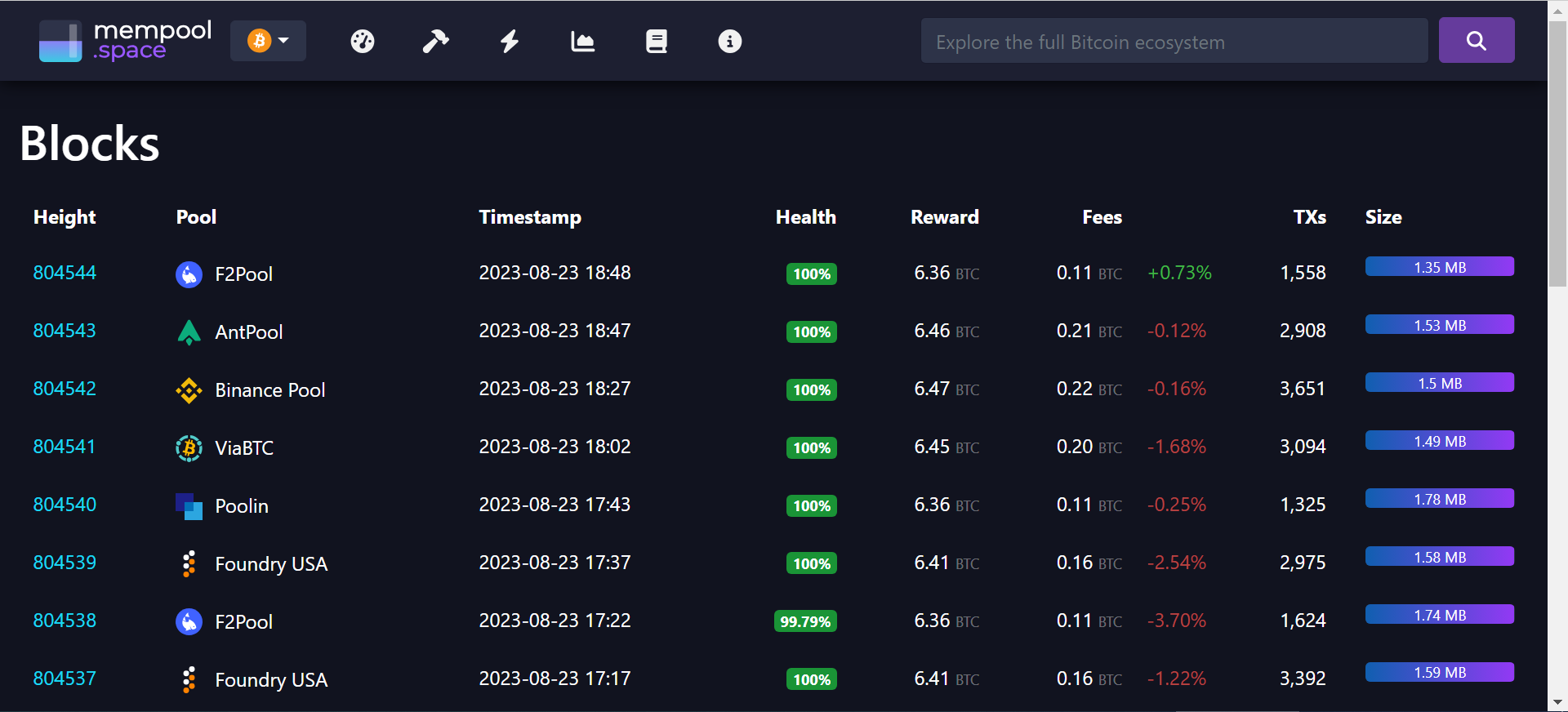Open the Bitcoin network selector dropdown
This screenshot has height=712, width=1568.
click(268, 41)
